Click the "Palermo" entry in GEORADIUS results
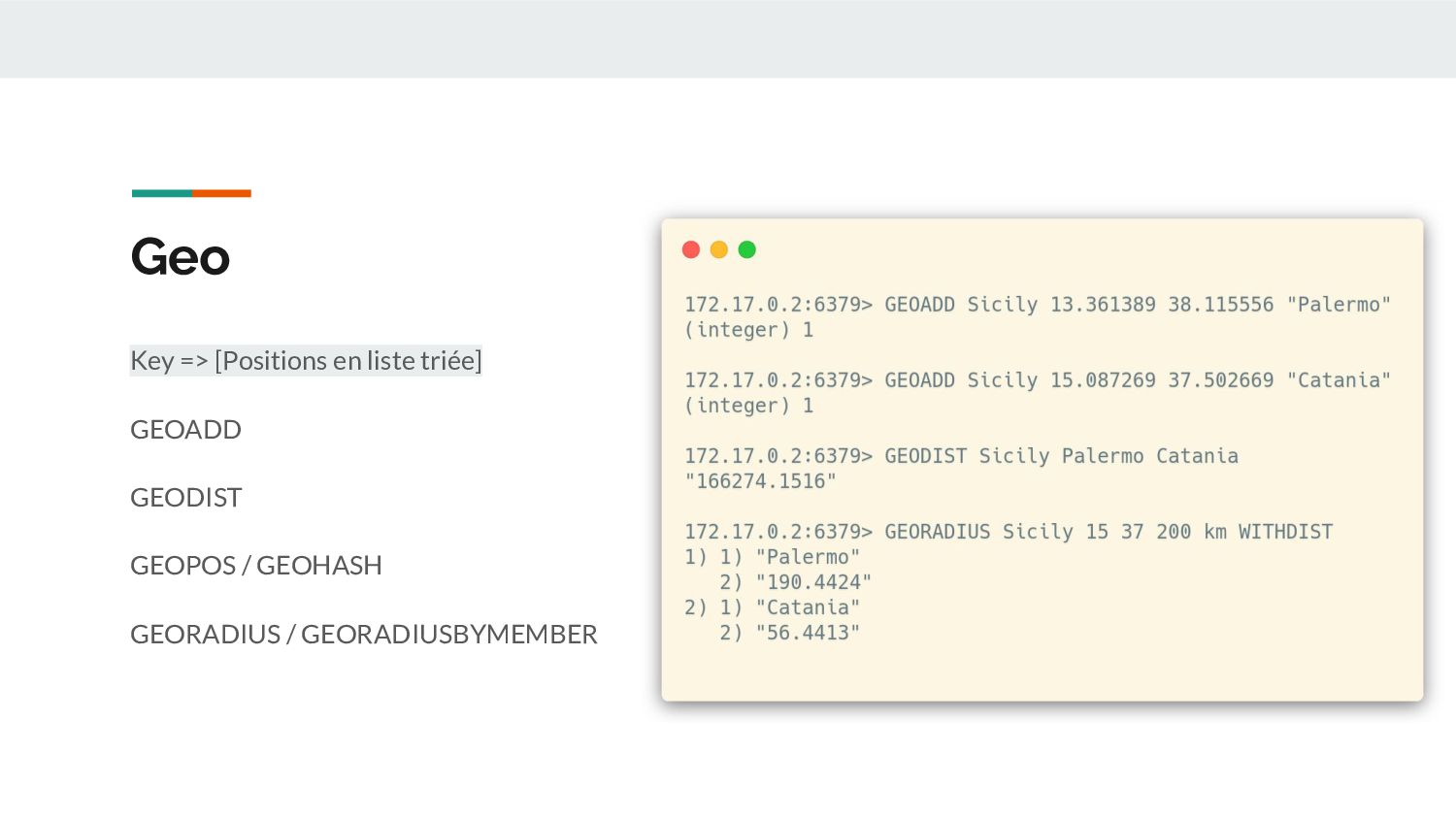Image resolution: width=1456 pixels, height=819 pixels. click(808, 557)
